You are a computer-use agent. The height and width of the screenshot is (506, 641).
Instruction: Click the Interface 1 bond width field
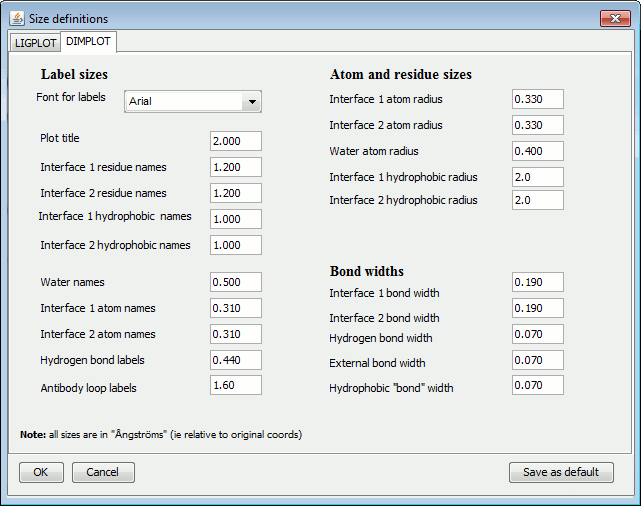[x=538, y=283]
